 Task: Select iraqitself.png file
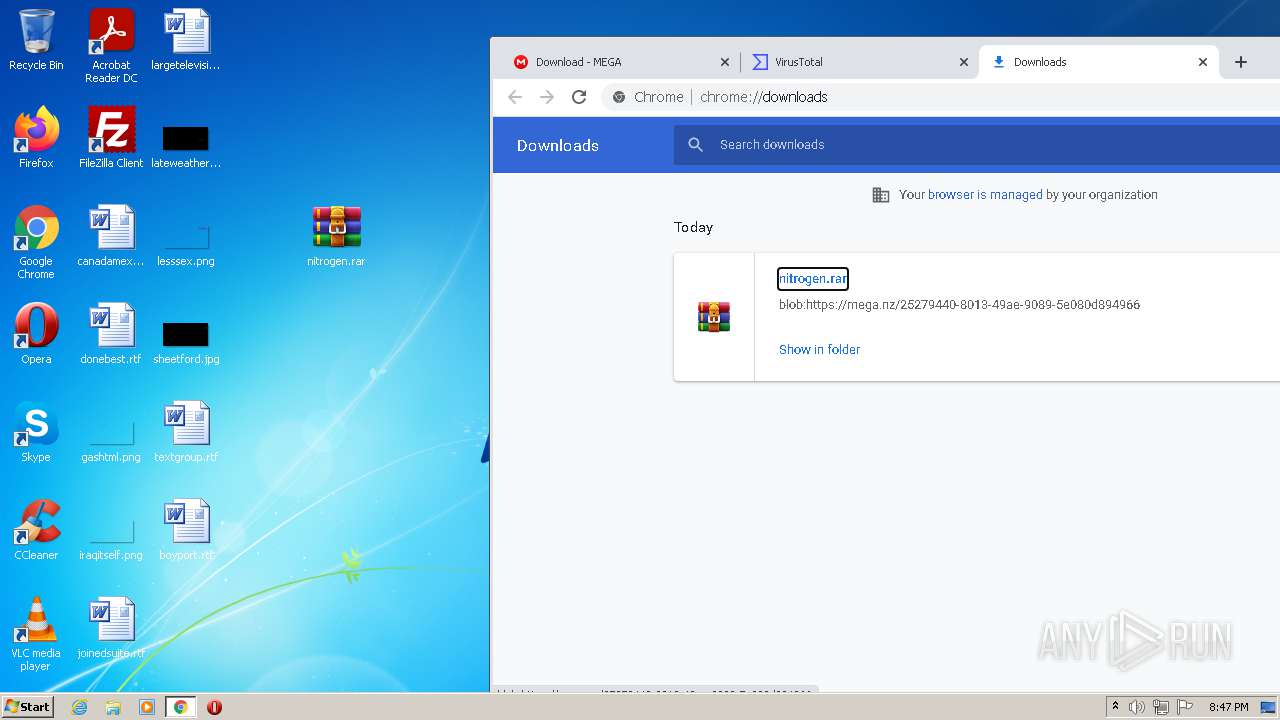111,540
